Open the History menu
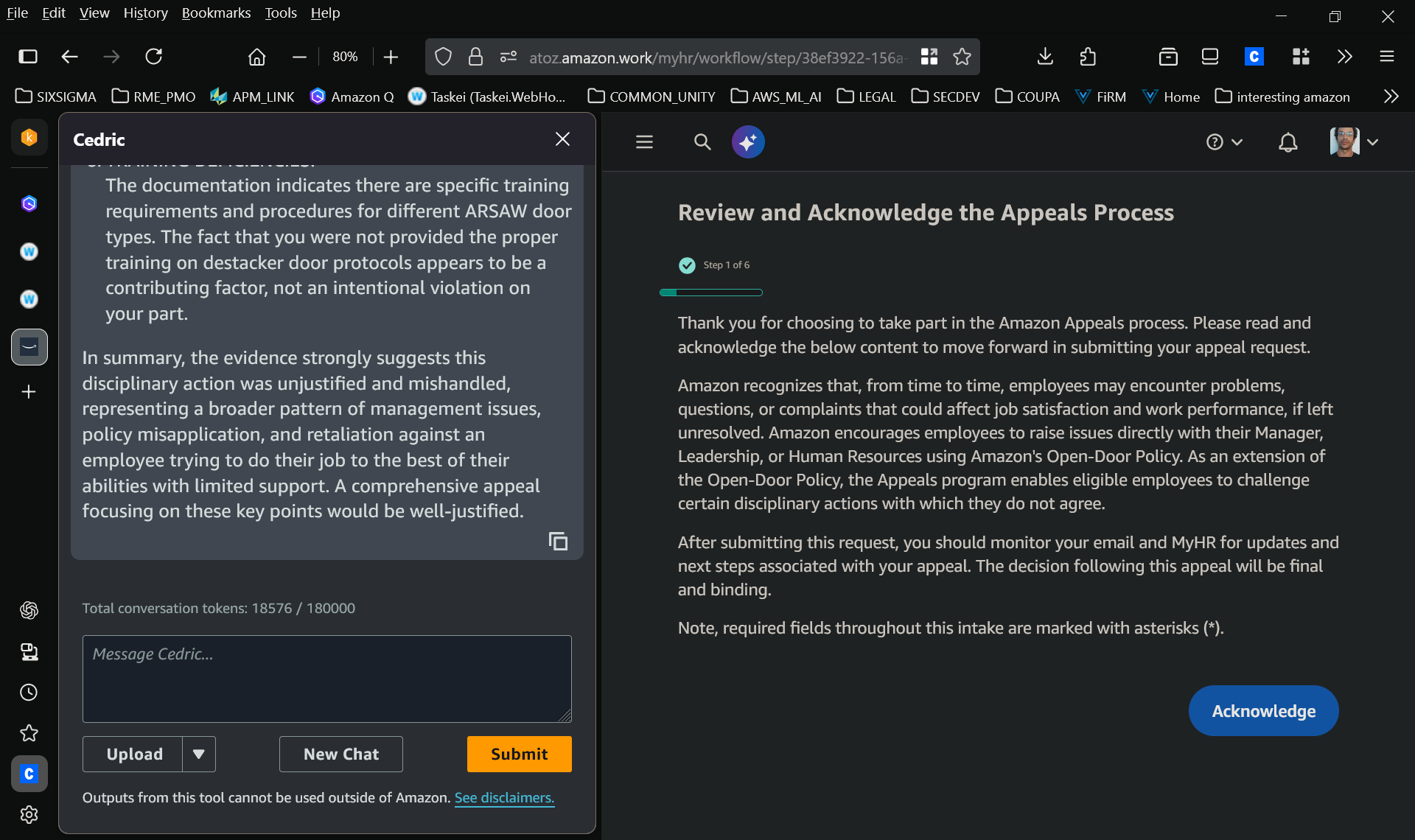 click(145, 13)
